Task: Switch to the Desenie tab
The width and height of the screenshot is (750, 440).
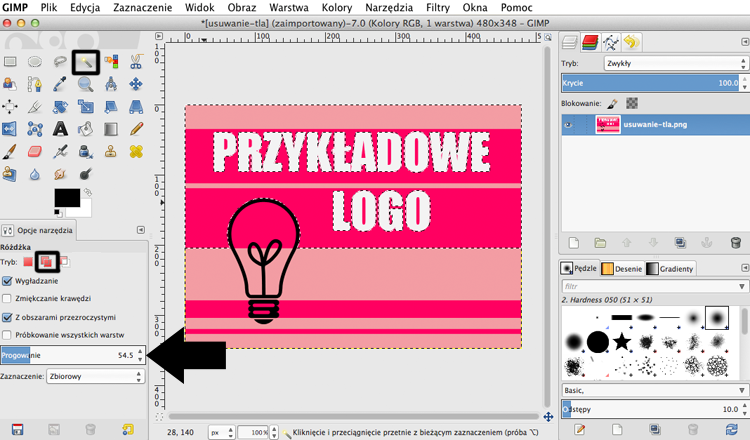Action: pos(622,269)
